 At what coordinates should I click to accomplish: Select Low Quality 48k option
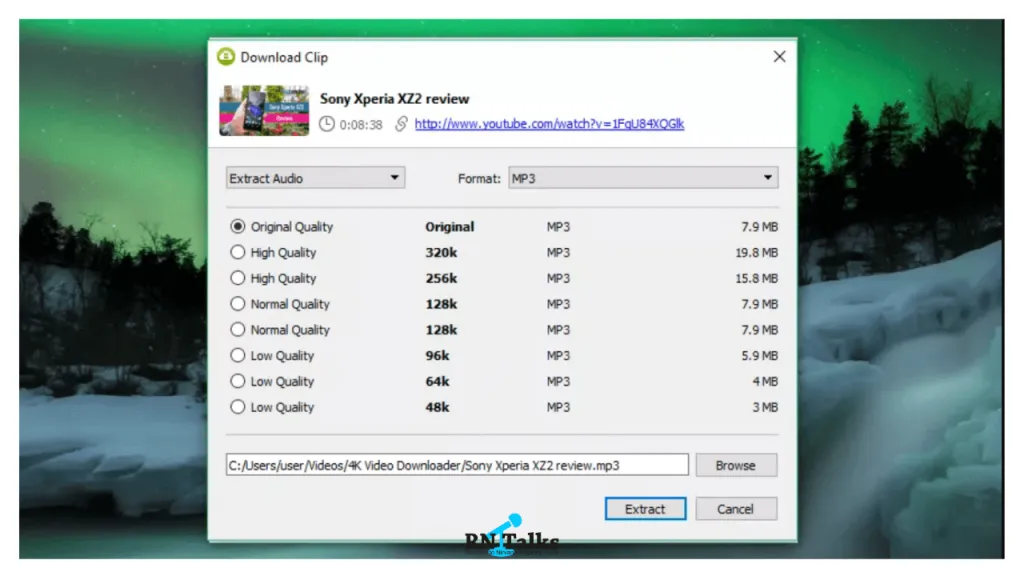[238, 407]
